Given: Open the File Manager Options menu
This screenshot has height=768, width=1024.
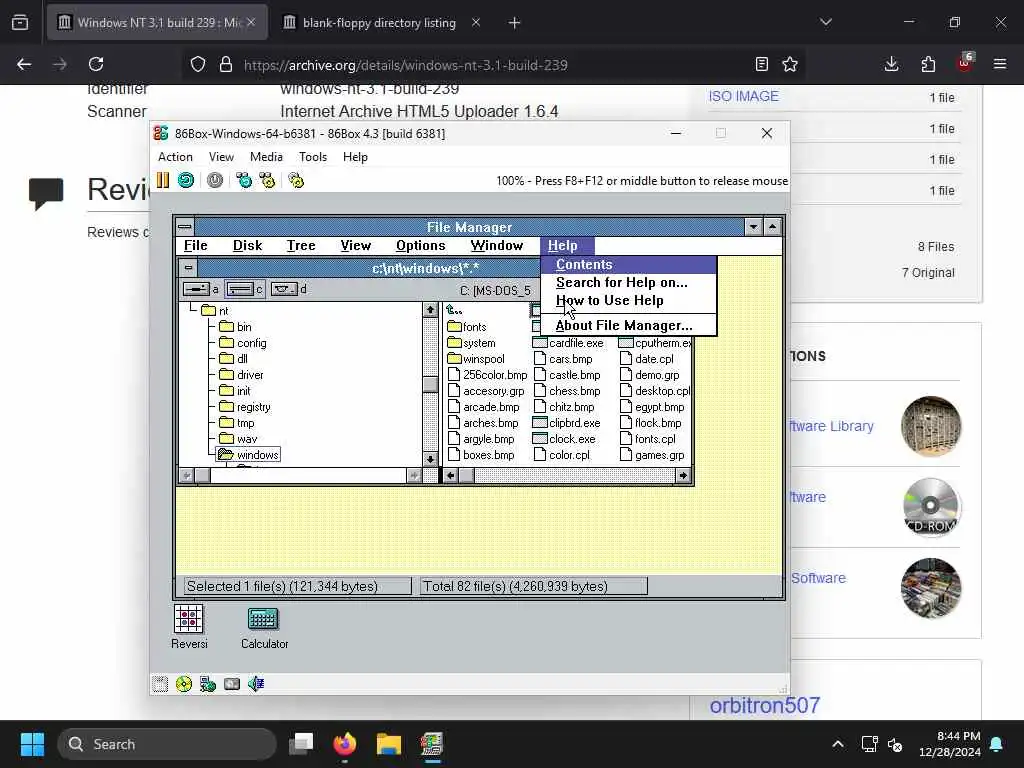Looking at the screenshot, I should click(x=420, y=246).
